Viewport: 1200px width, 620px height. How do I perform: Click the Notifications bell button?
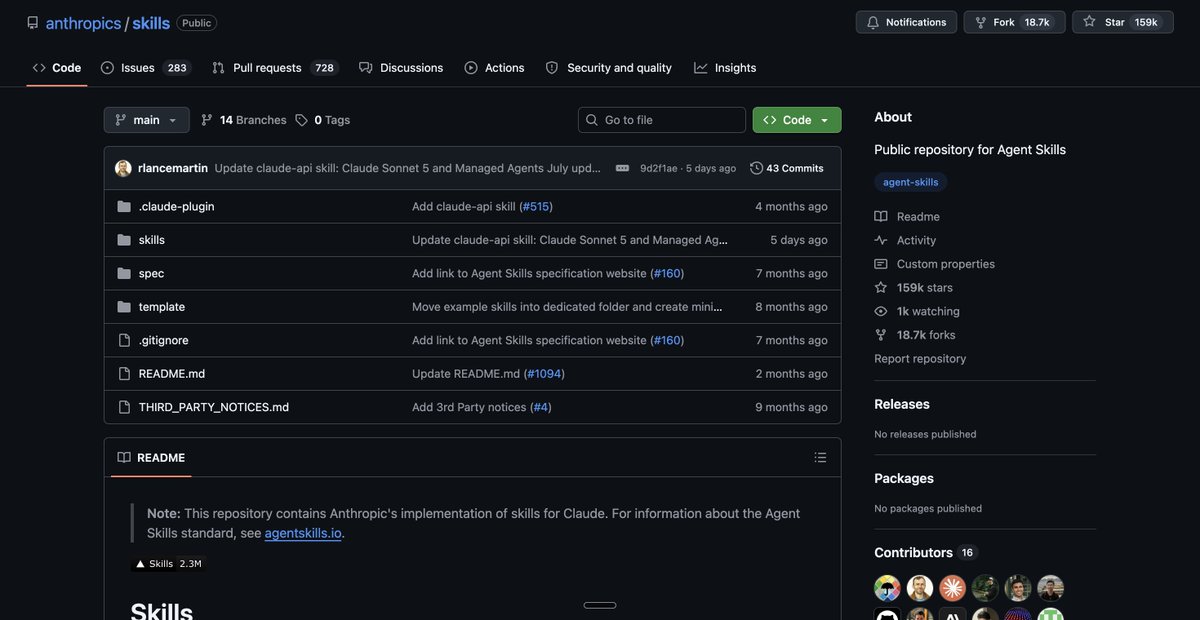(x=906, y=22)
